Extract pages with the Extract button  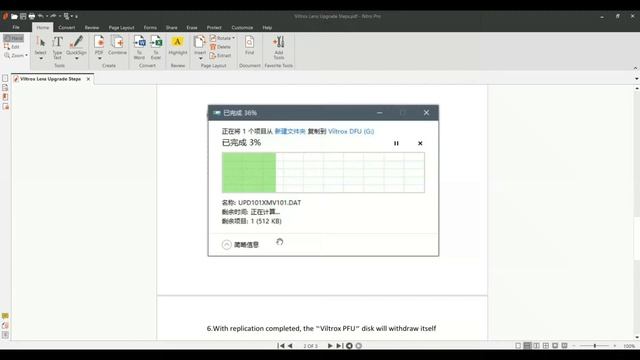pos(220,56)
